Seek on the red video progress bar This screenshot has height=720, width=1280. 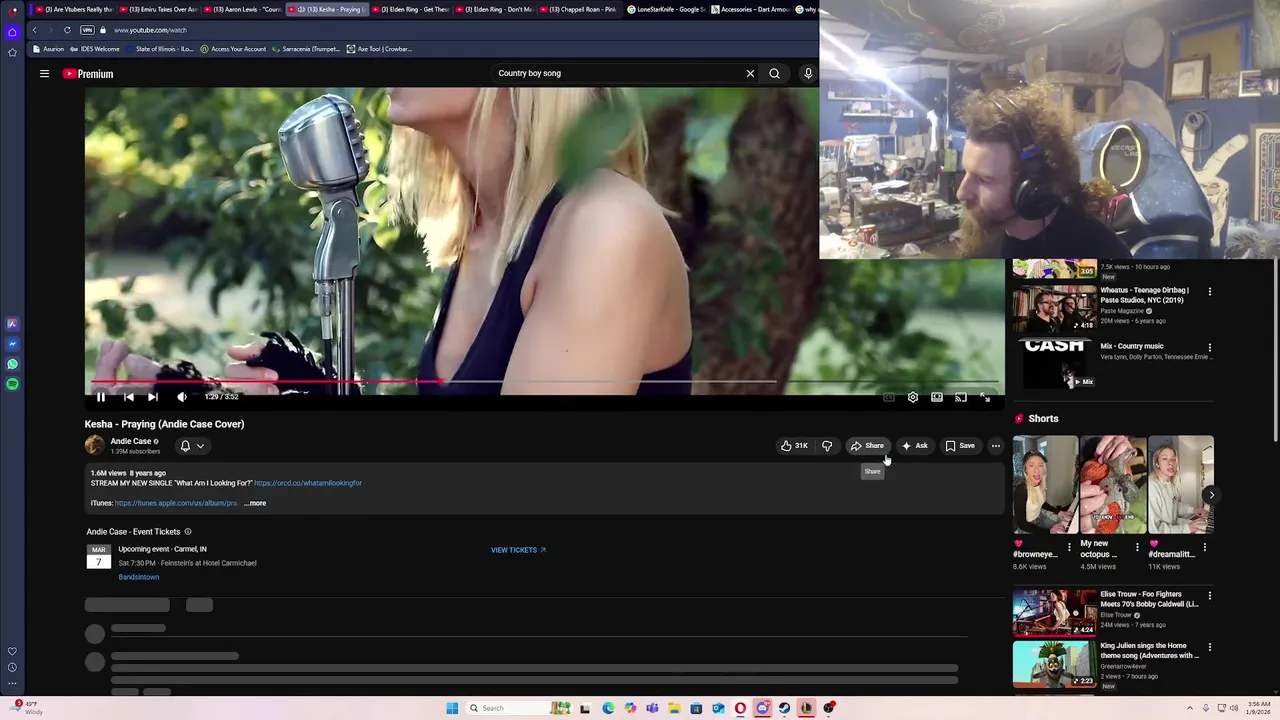tap(544, 381)
